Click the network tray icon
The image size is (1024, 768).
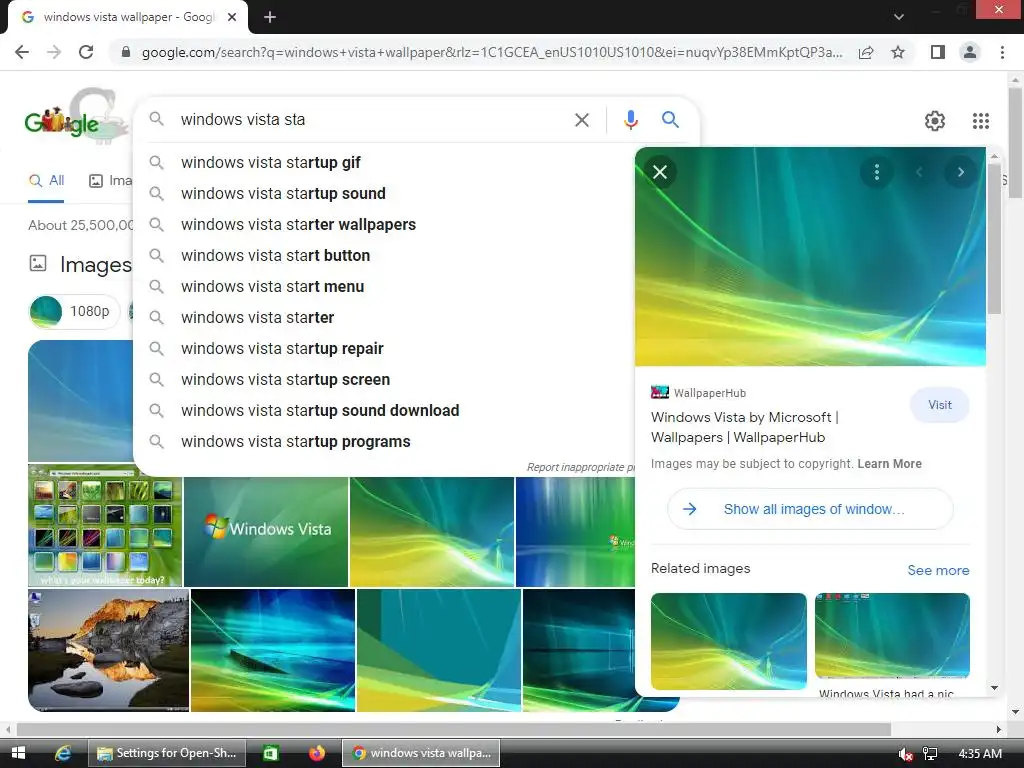930,754
